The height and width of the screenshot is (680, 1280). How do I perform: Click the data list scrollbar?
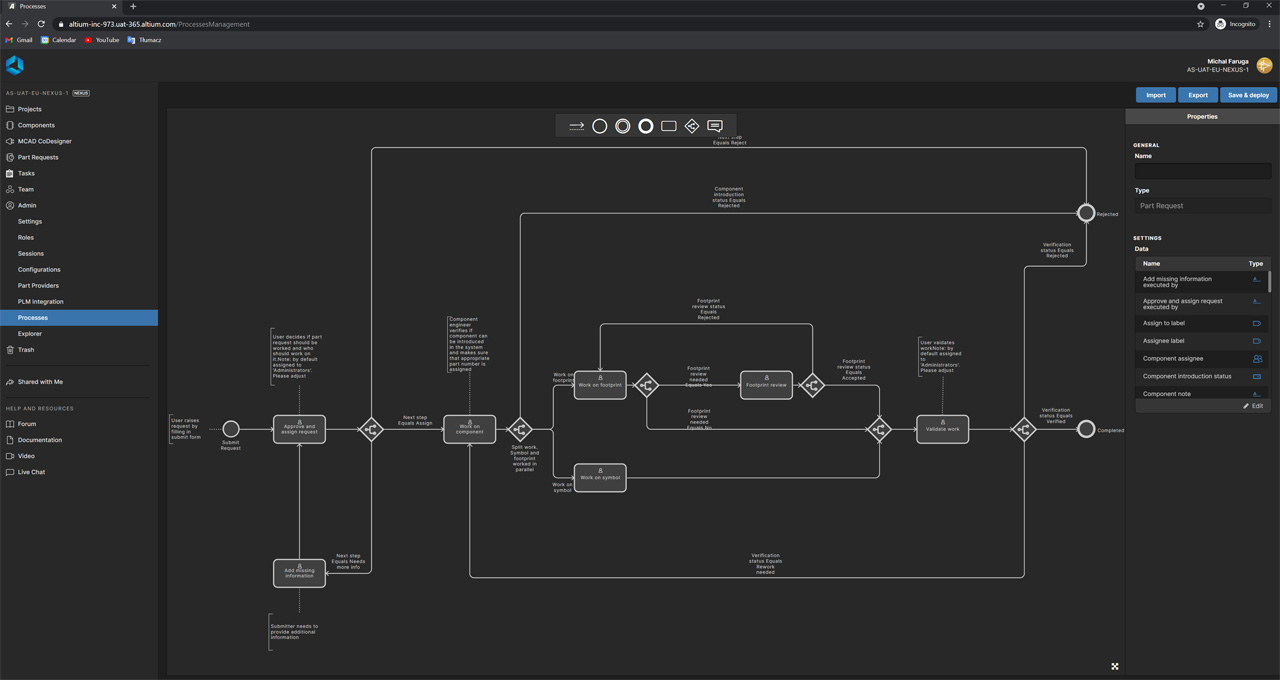1270,283
